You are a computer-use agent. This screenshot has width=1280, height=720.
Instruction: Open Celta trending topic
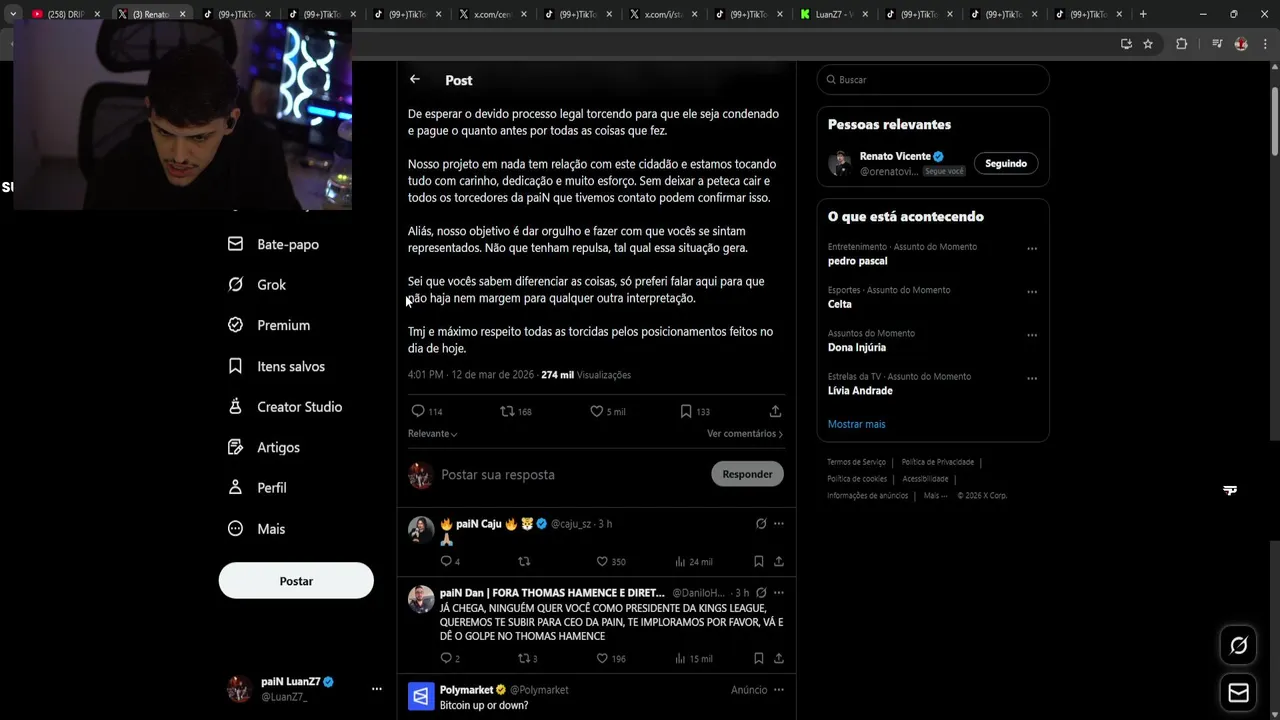tap(840, 304)
